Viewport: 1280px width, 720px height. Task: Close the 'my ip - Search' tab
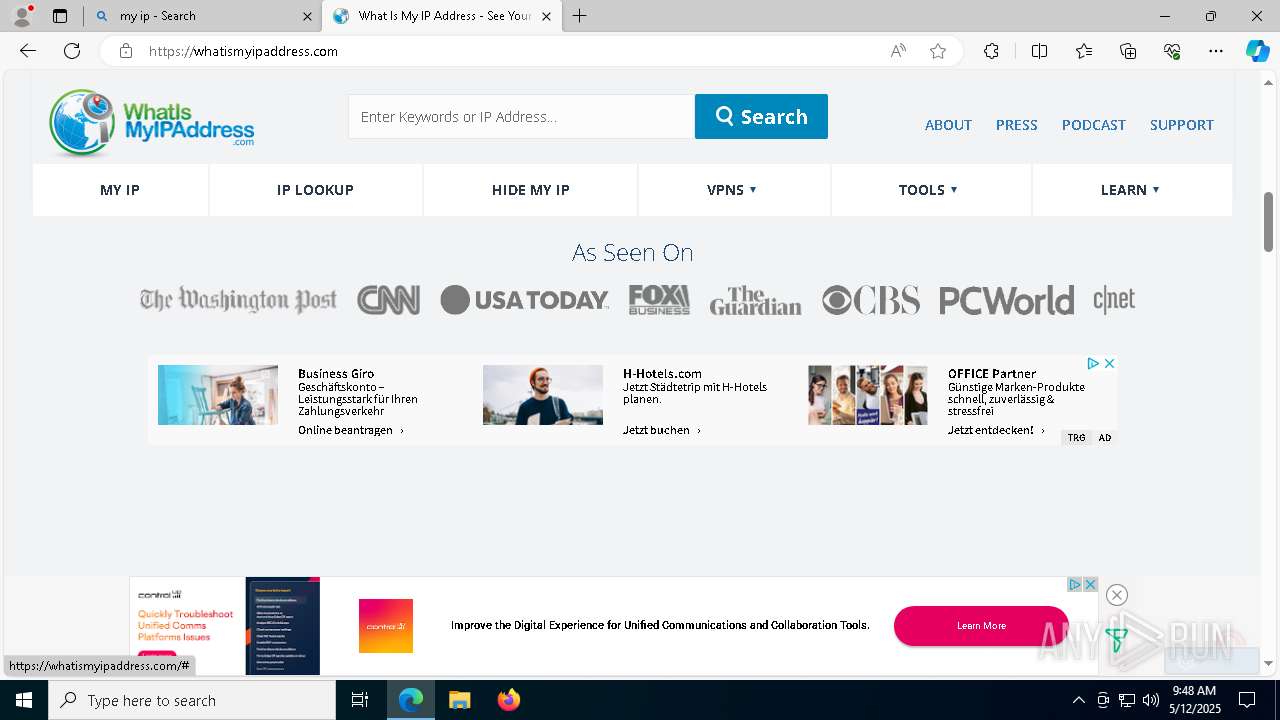point(306,16)
